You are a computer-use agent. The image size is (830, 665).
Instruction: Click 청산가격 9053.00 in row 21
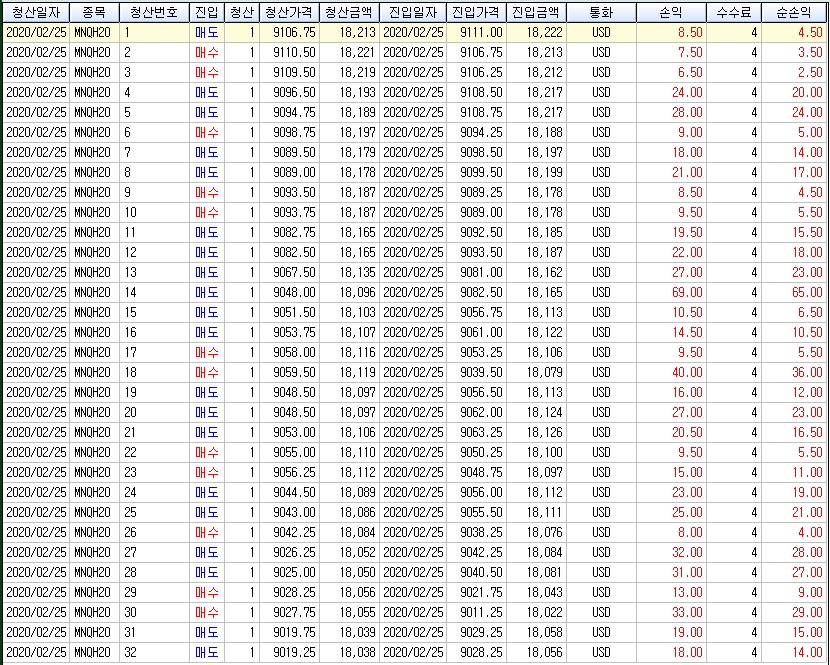click(x=294, y=433)
